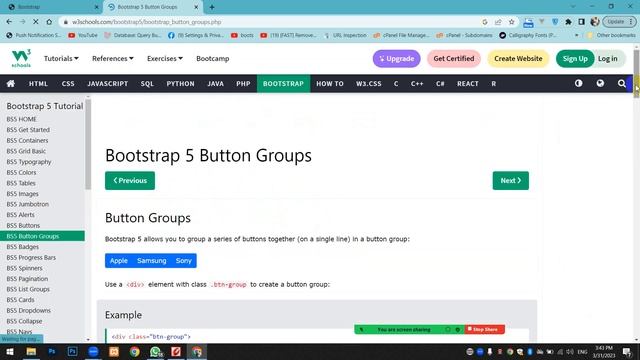The image size is (640, 360).
Task: Open the globe language icon
Action: pos(600,83)
